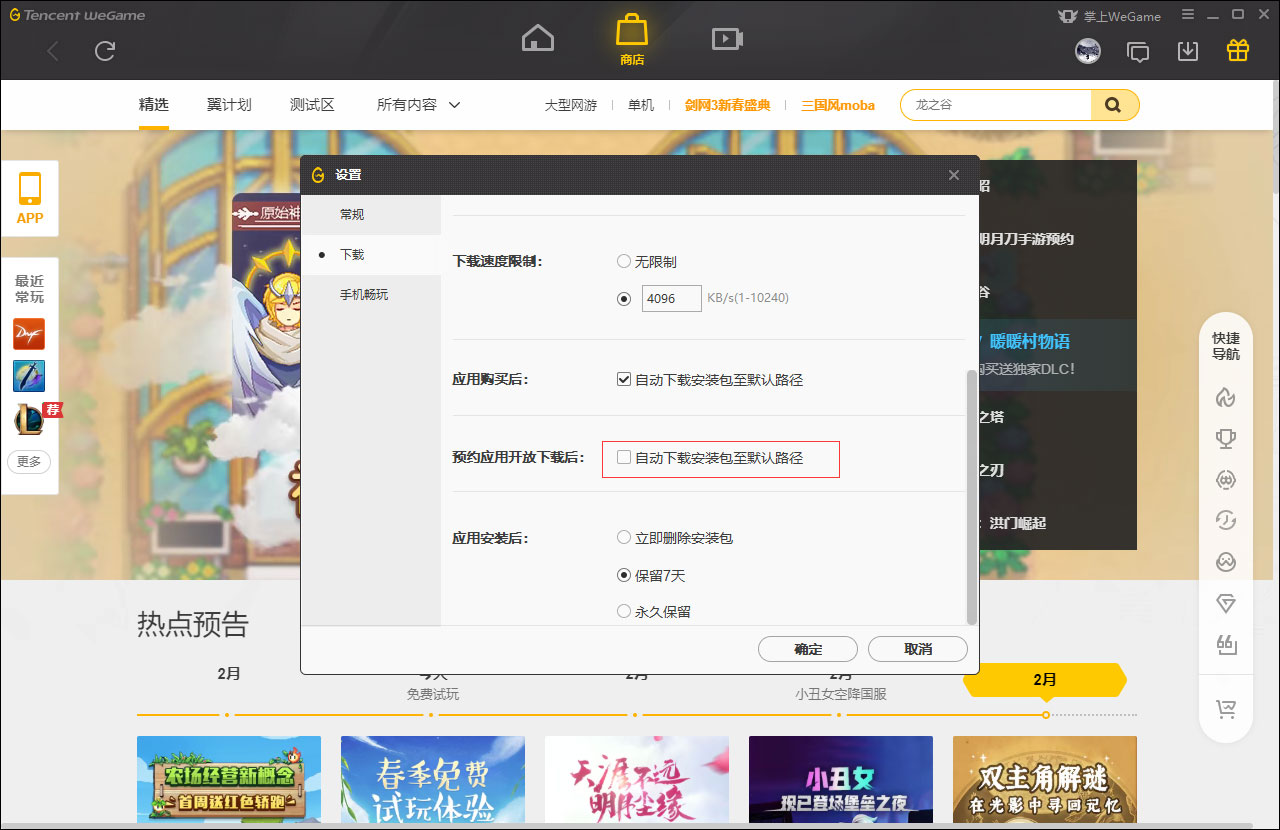Select the 无限制 download speed option
1280x830 pixels.
pyautogui.click(x=623, y=261)
